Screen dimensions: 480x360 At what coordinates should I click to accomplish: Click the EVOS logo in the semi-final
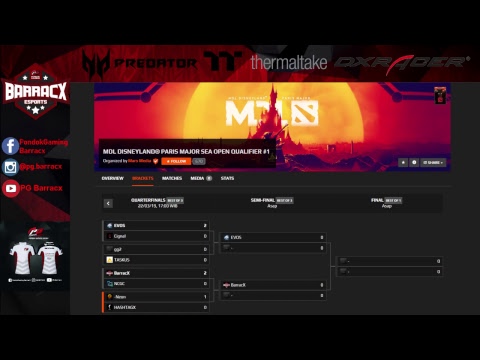226,237
